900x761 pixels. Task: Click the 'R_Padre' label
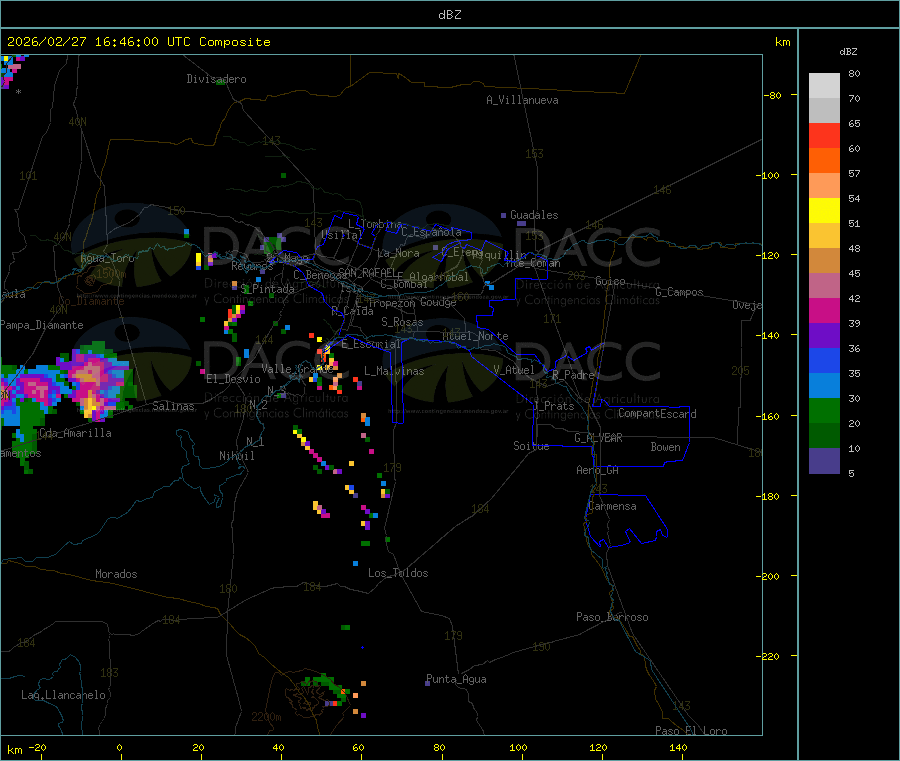coord(573,375)
